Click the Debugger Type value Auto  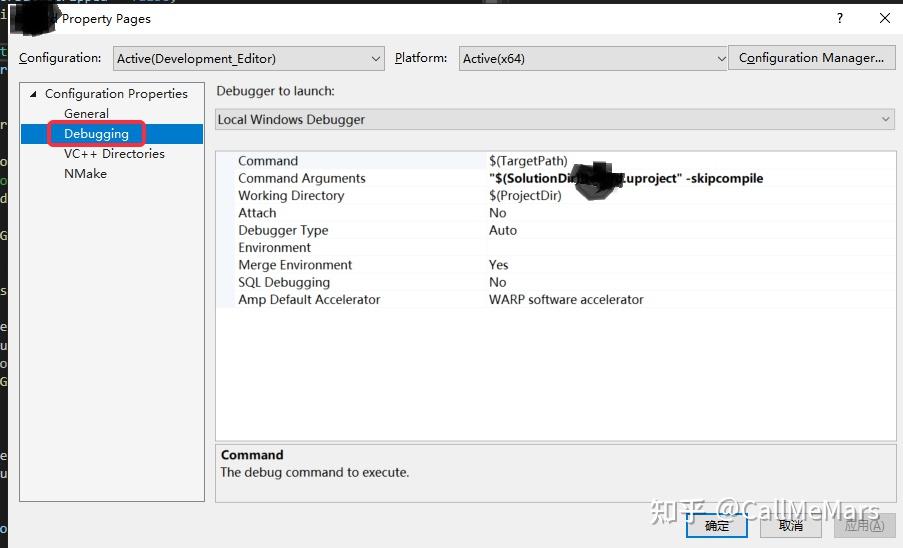pos(503,230)
